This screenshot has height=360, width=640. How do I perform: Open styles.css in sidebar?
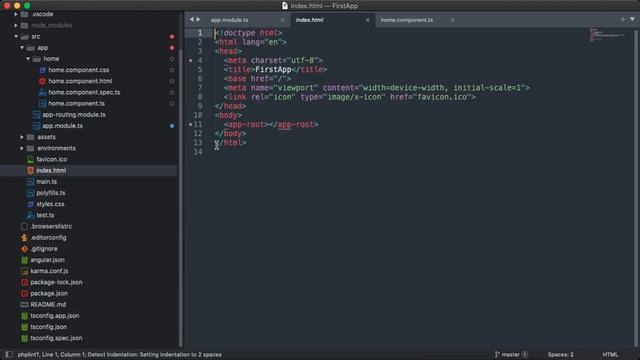[x=50, y=204]
